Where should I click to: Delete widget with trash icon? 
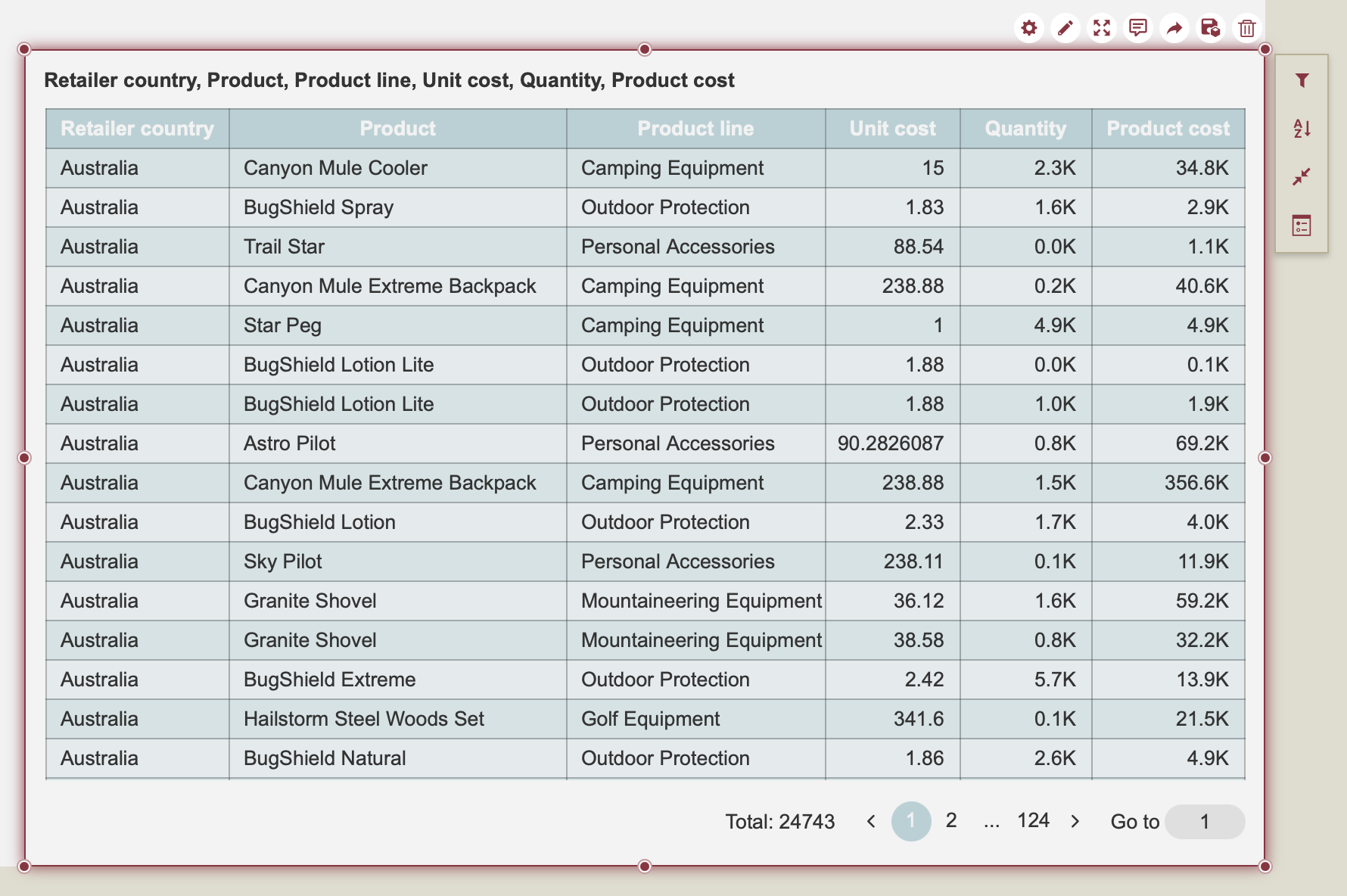tap(1246, 29)
